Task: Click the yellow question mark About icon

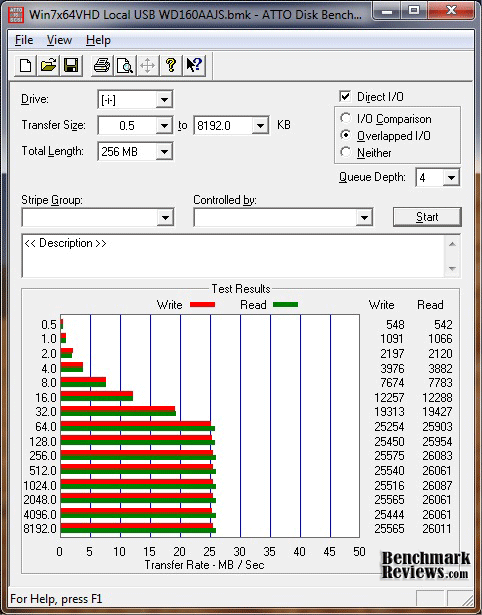Action: [171, 65]
